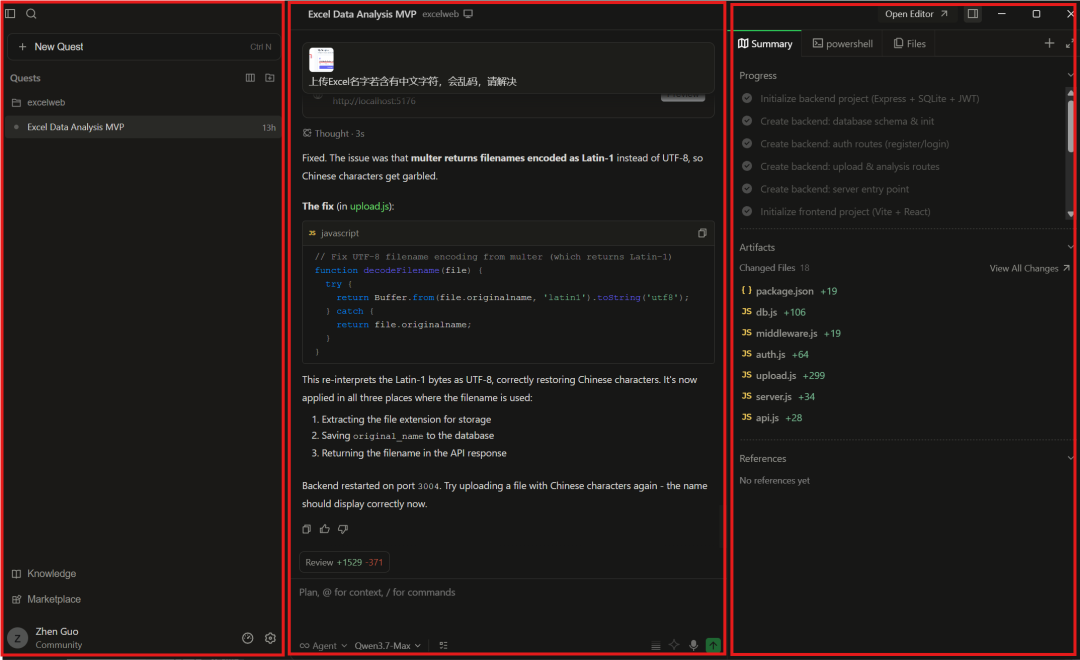Click the upload & analysis routes check circle

coord(747,167)
